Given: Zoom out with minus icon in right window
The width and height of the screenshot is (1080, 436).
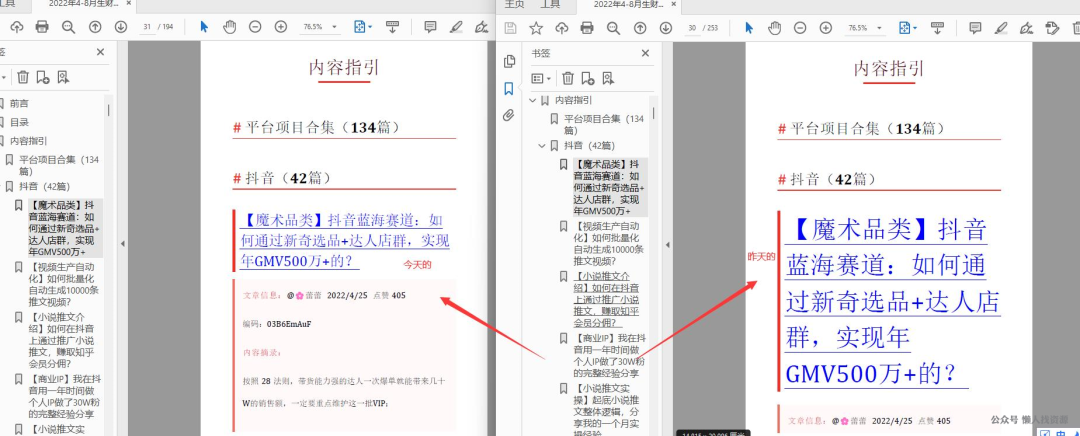Looking at the screenshot, I should tap(800, 28).
